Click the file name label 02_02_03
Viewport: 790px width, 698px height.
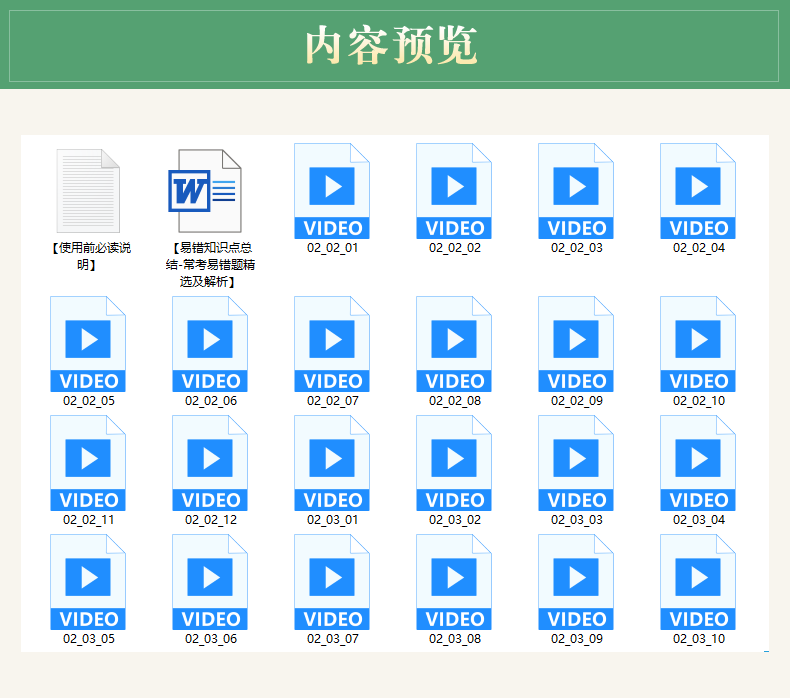[576, 248]
